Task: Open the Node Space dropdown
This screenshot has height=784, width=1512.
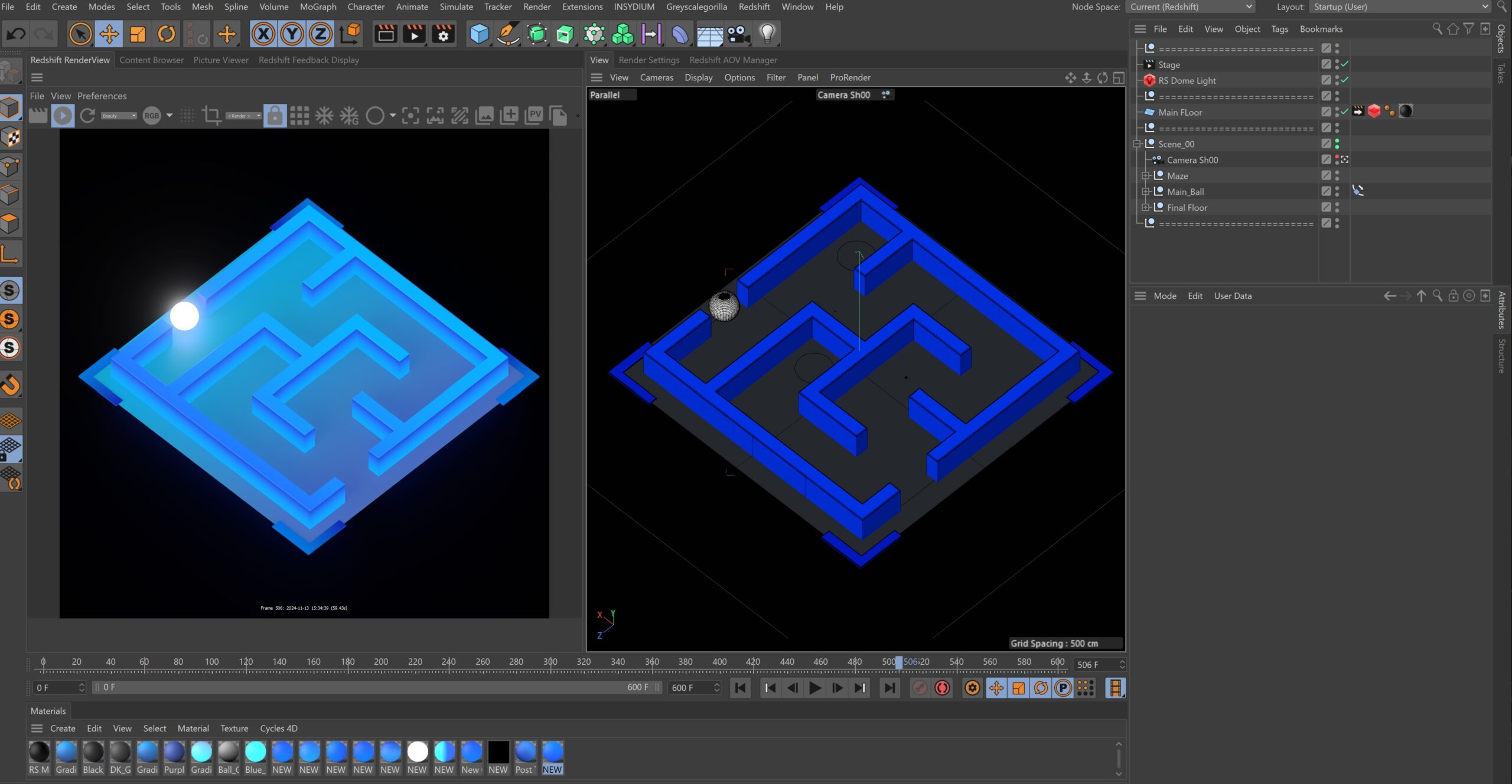Action: (x=1191, y=7)
